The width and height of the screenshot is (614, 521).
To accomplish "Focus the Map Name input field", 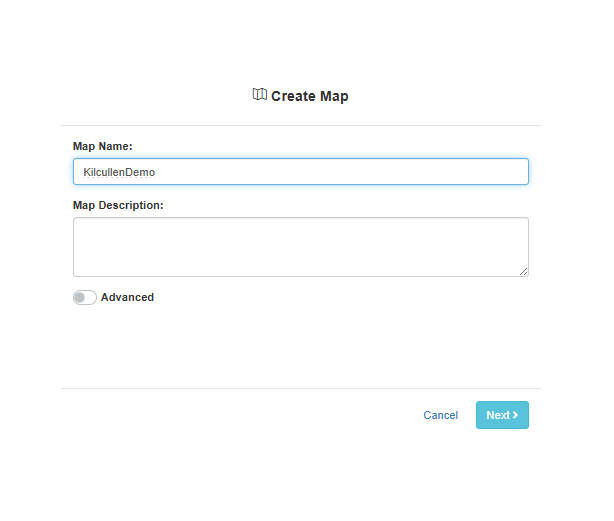I will coord(301,171).
